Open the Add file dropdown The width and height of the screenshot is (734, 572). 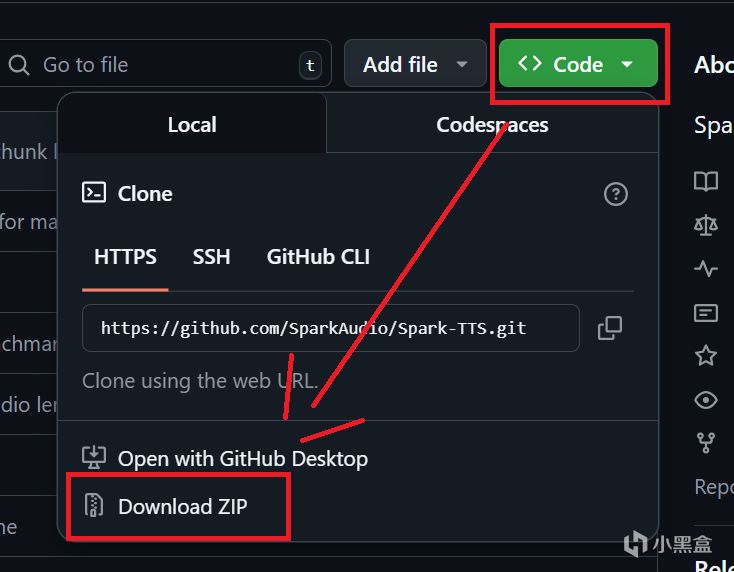coord(415,63)
